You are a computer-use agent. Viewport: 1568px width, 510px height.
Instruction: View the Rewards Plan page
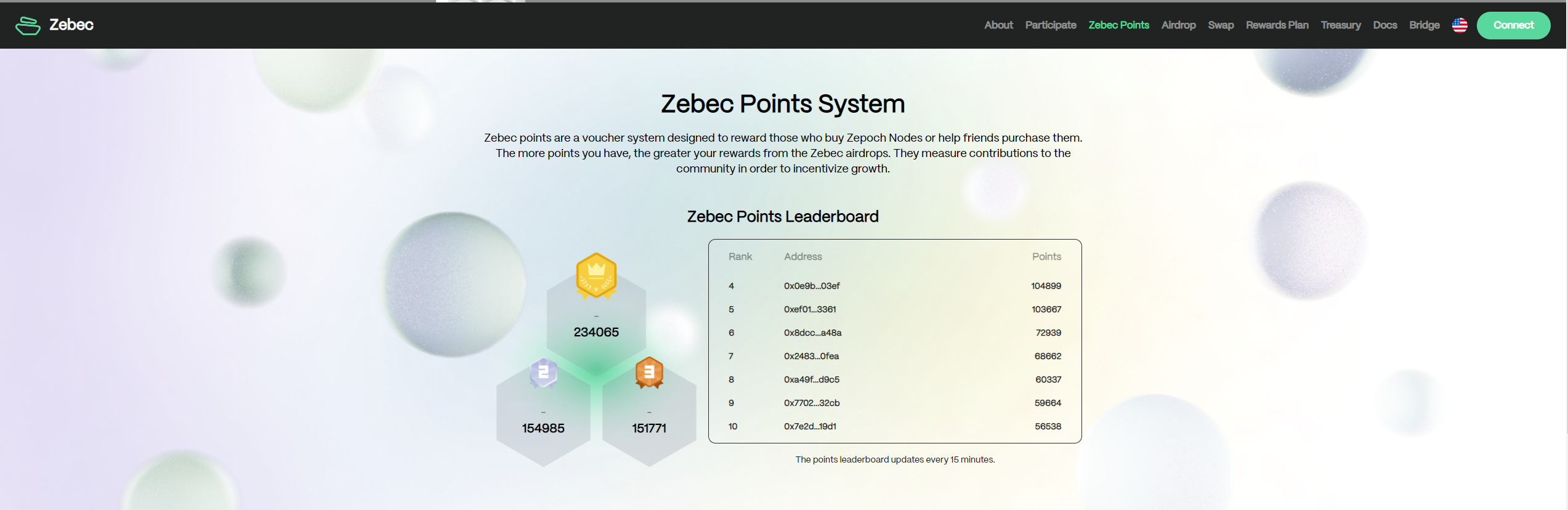pyautogui.click(x=1277, y=25)
